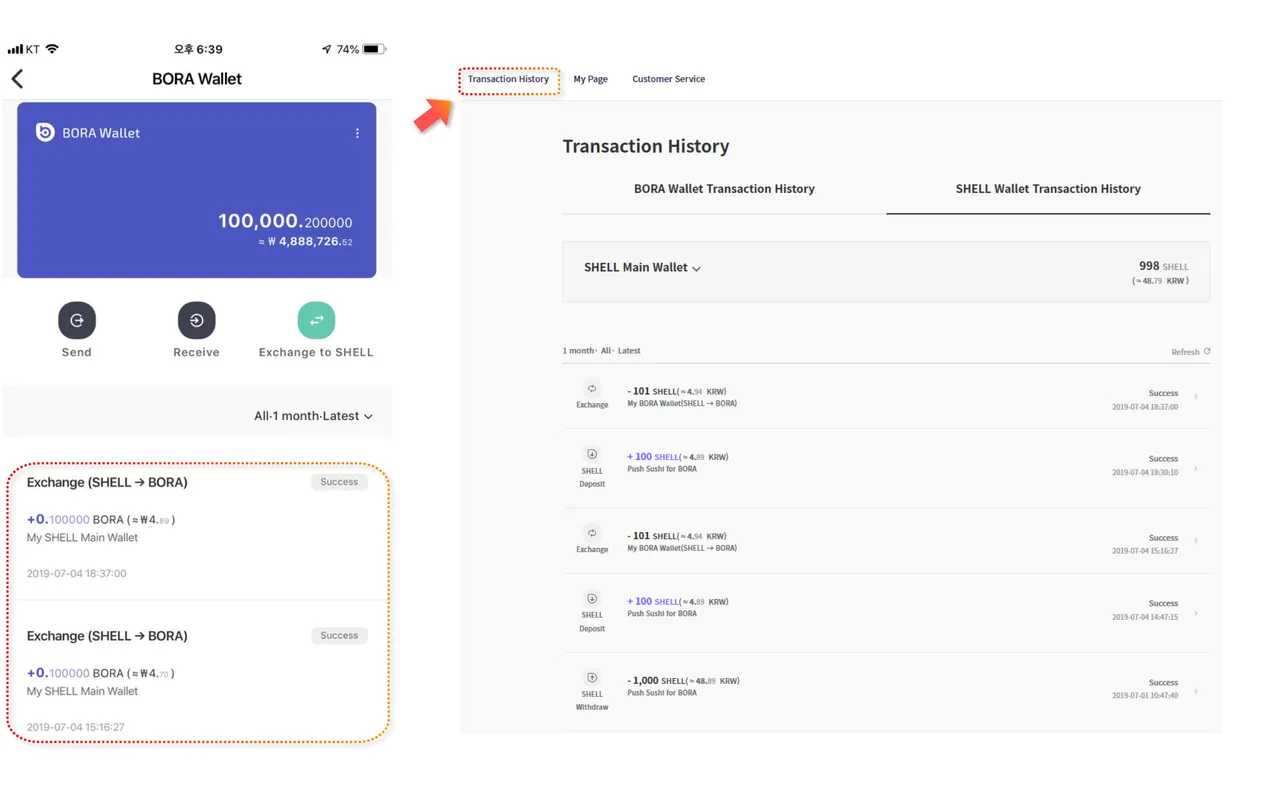Open the Customer Service menu item
Image resolution: width=1280 pixels, height=788 pixels.
click(668, 79)
